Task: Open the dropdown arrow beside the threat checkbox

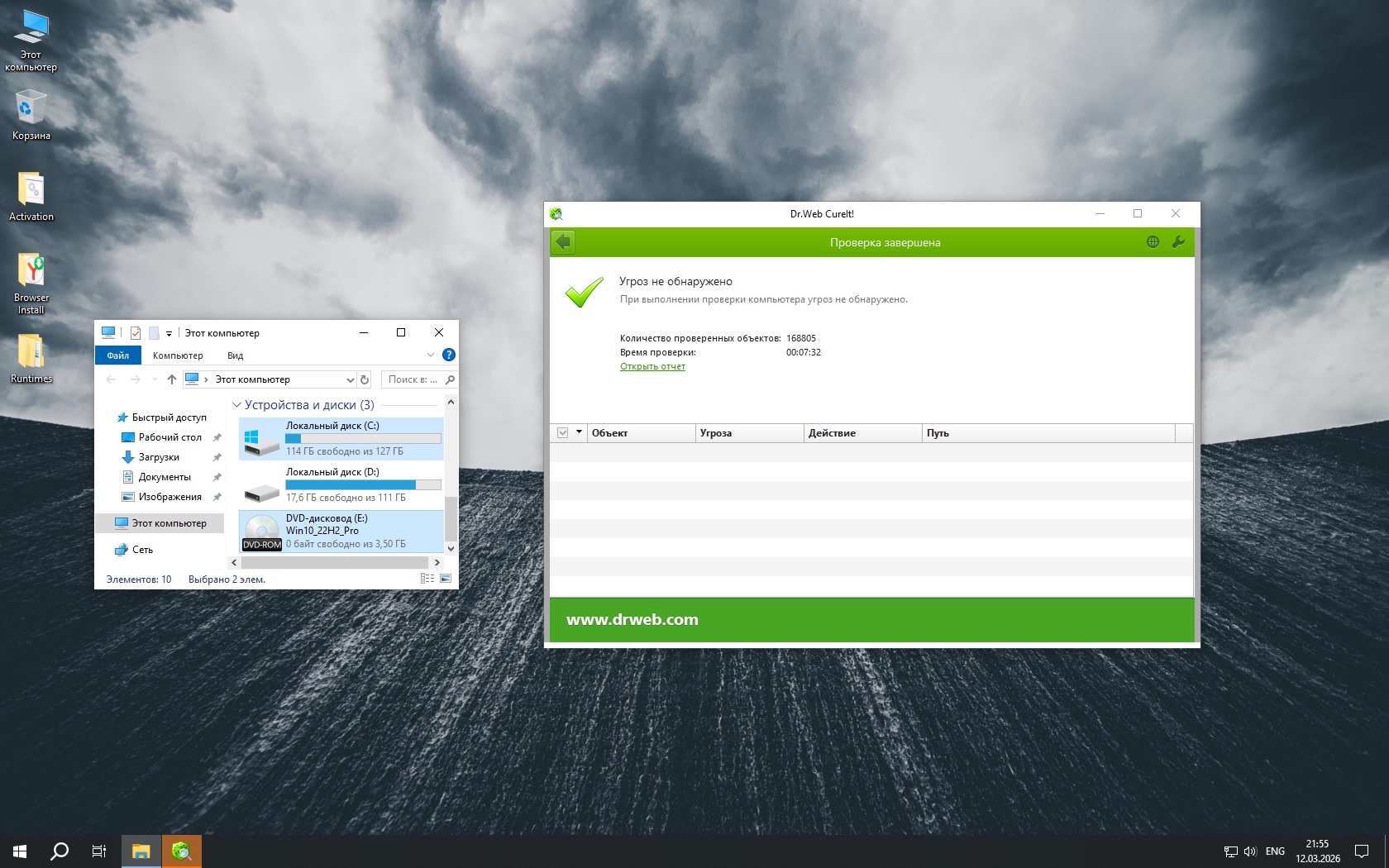Action: point(579,432)
